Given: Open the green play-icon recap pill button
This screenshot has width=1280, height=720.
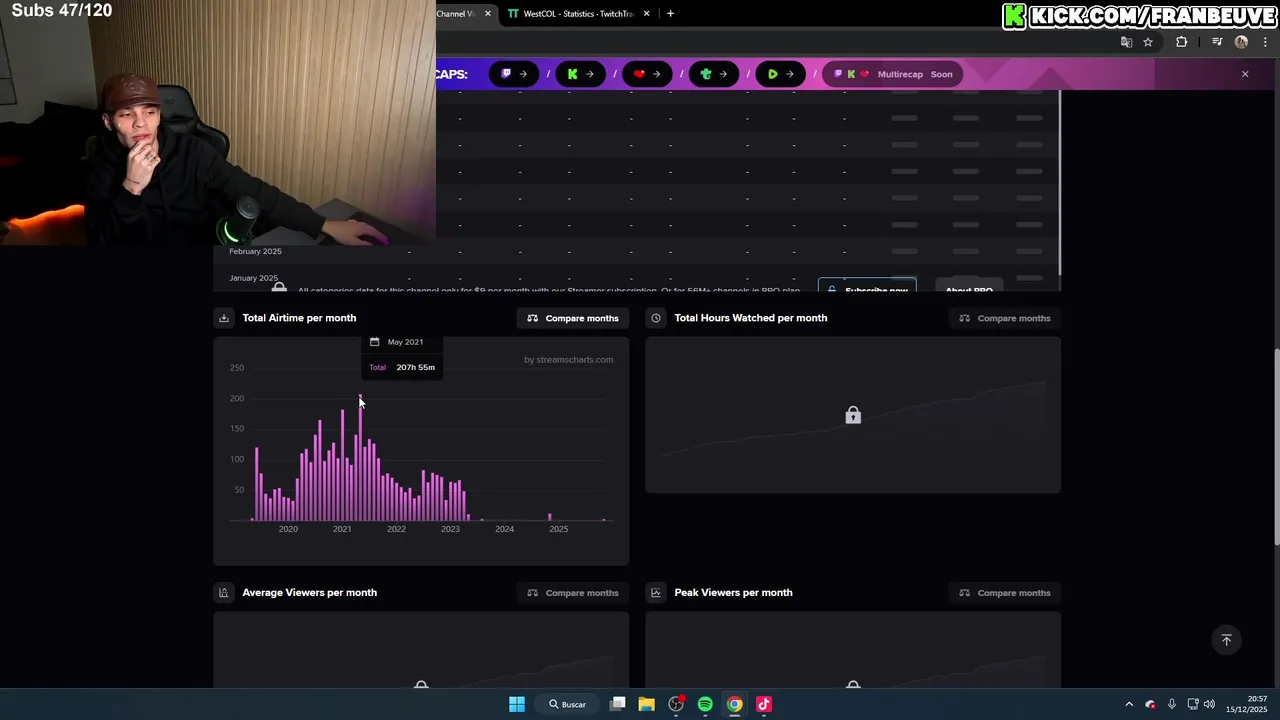Looking at the screenshot, I should [781, 74].
